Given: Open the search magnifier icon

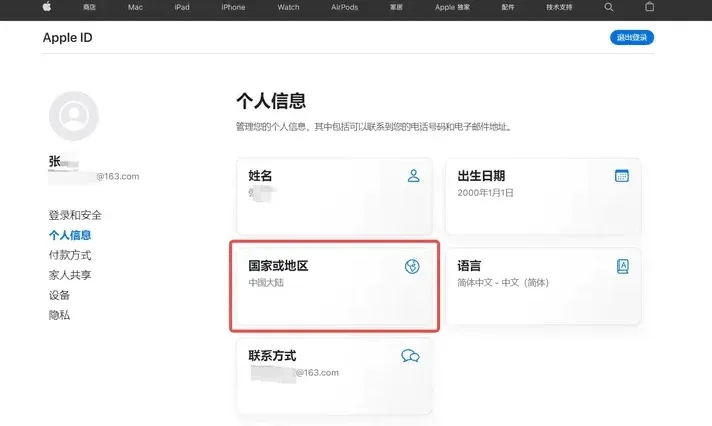Looking at the screenshot, I should pos(609,7).
